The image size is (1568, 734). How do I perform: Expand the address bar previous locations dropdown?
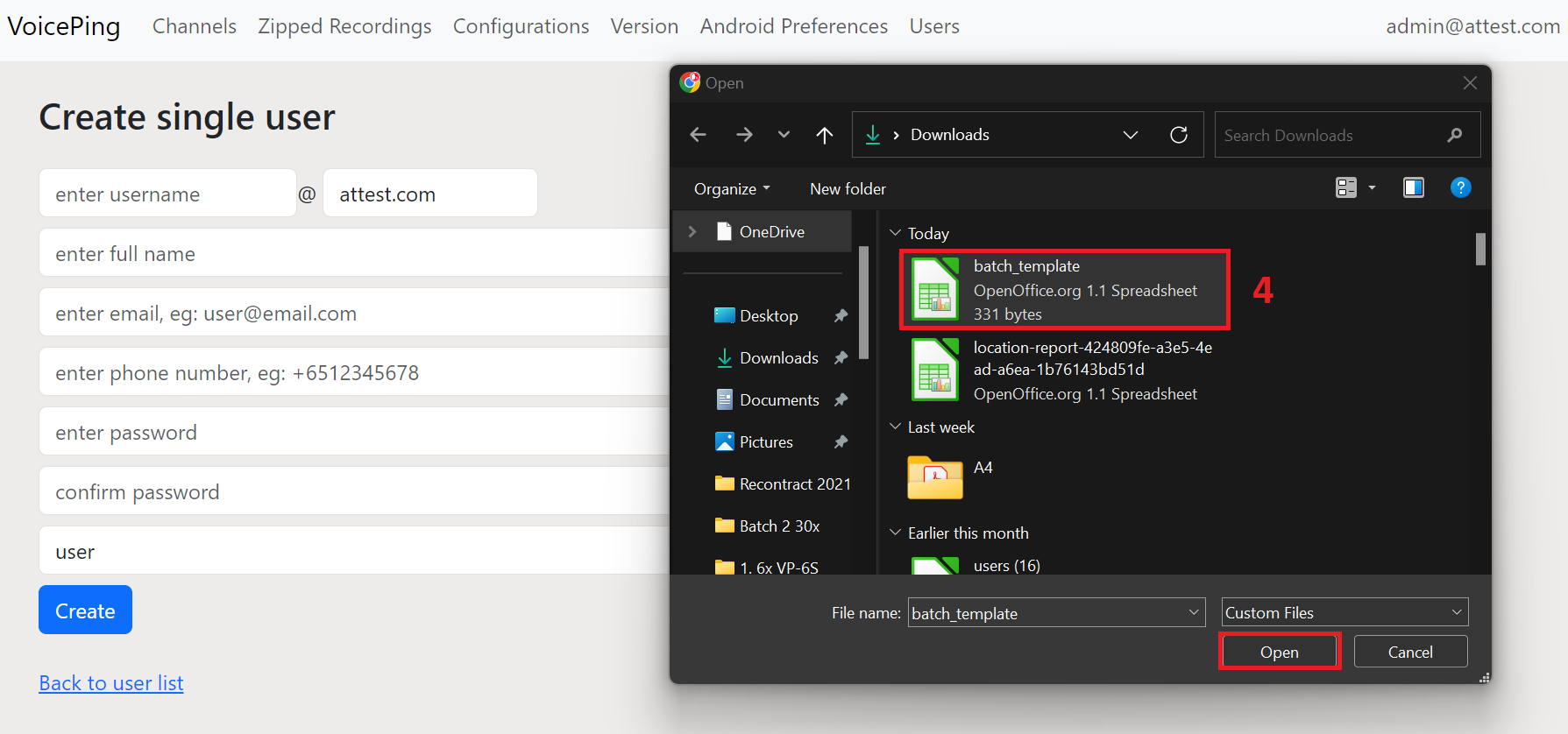pos(1130,135)
